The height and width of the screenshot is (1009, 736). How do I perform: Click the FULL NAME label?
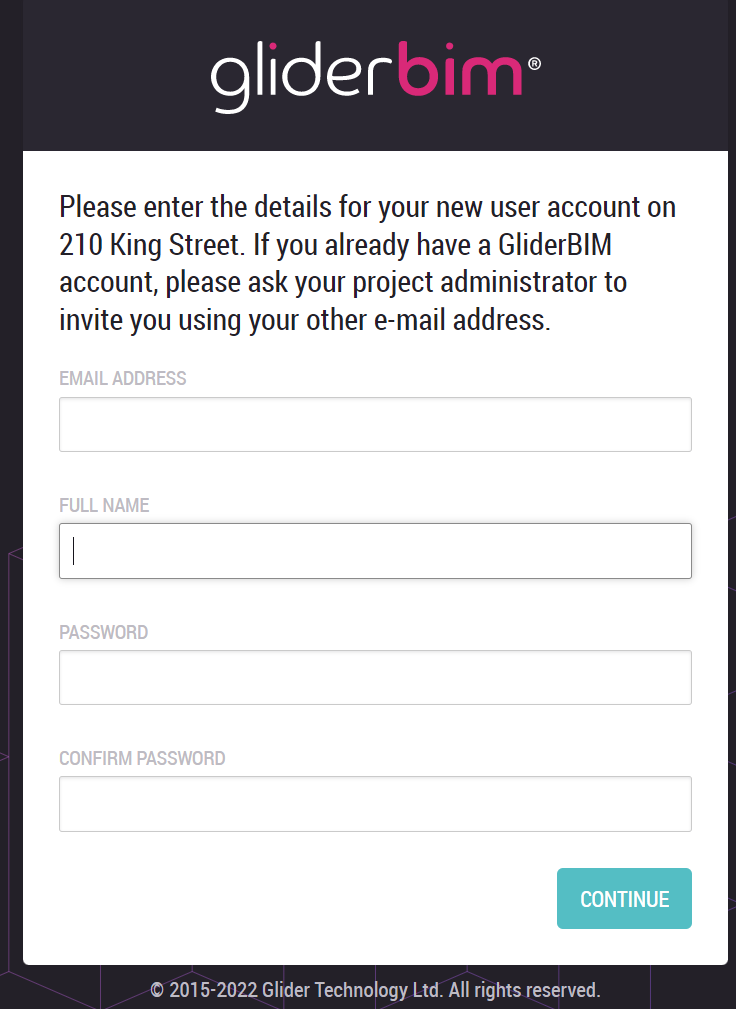(104, 506)
